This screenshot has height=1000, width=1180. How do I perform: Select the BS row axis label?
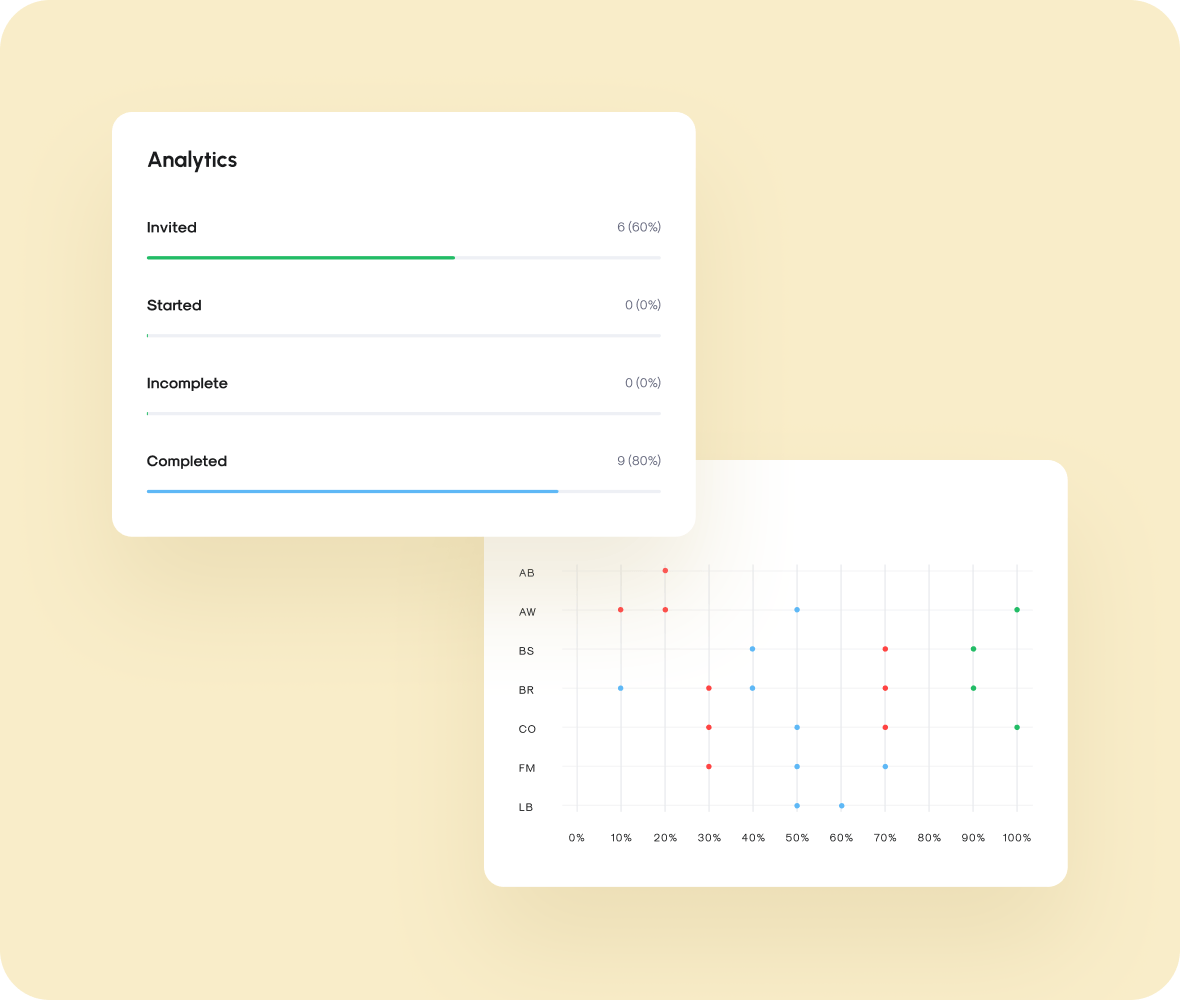[x=526, y=651]
